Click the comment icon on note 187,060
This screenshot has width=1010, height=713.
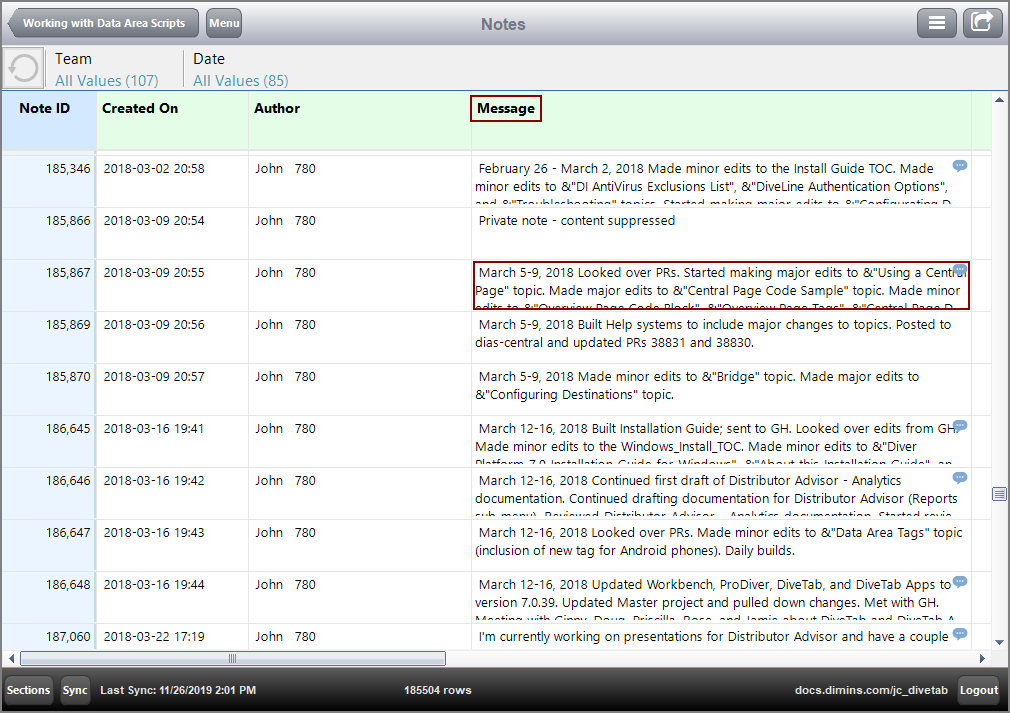(960, 634)
